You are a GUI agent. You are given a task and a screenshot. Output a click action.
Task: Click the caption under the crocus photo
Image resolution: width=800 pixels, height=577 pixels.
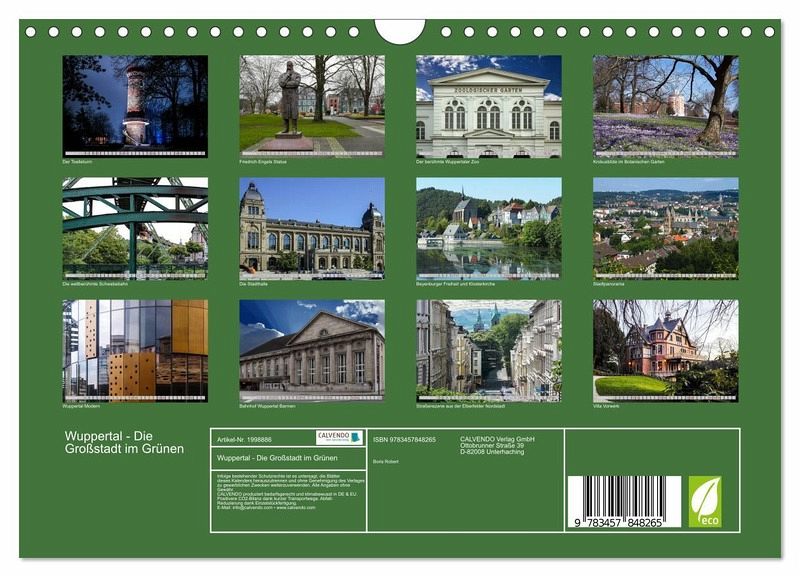click(x=629, y=162)
